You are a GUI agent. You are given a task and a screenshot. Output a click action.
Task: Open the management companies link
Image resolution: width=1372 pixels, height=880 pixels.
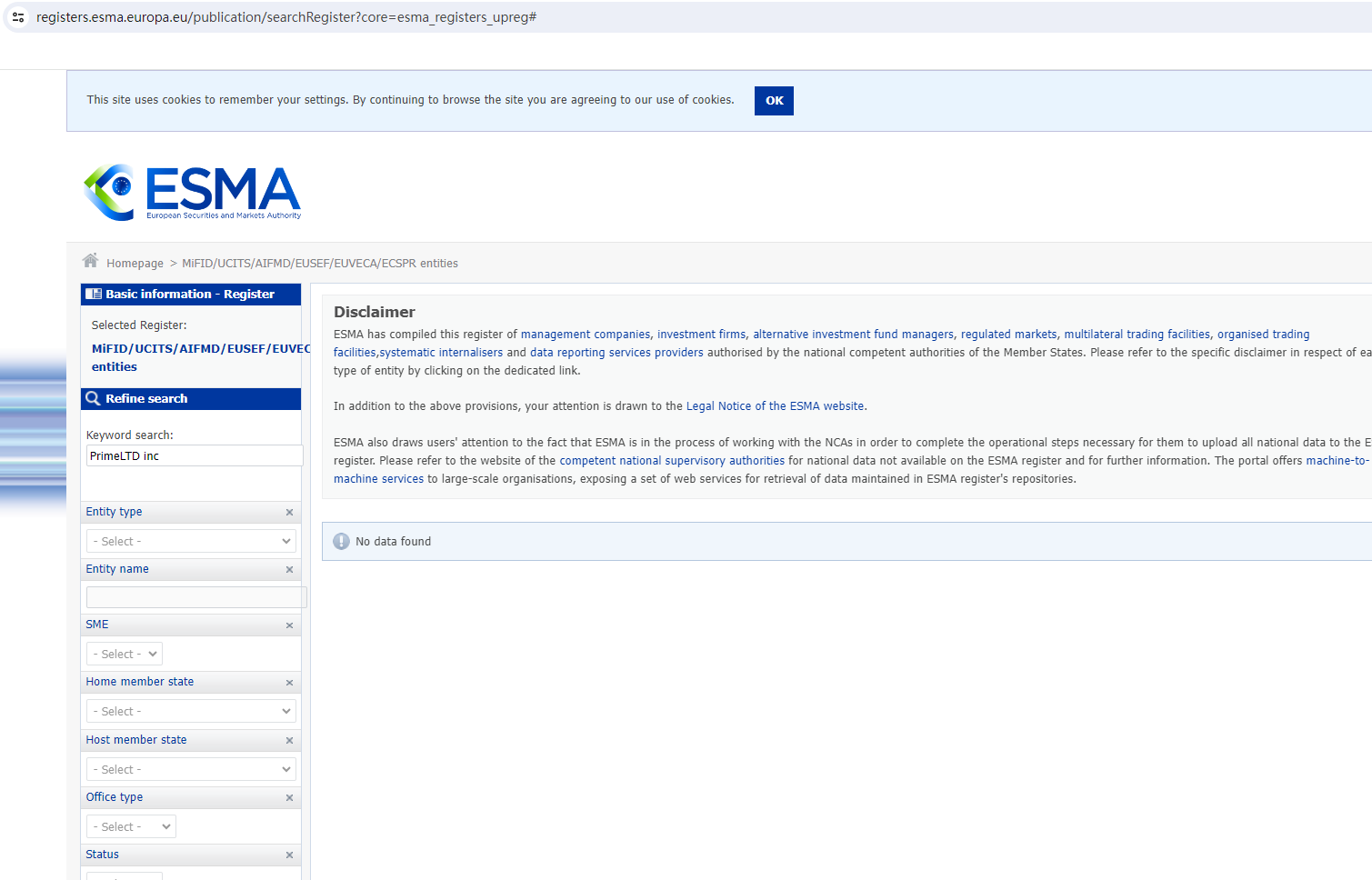[x=586, y=335]
